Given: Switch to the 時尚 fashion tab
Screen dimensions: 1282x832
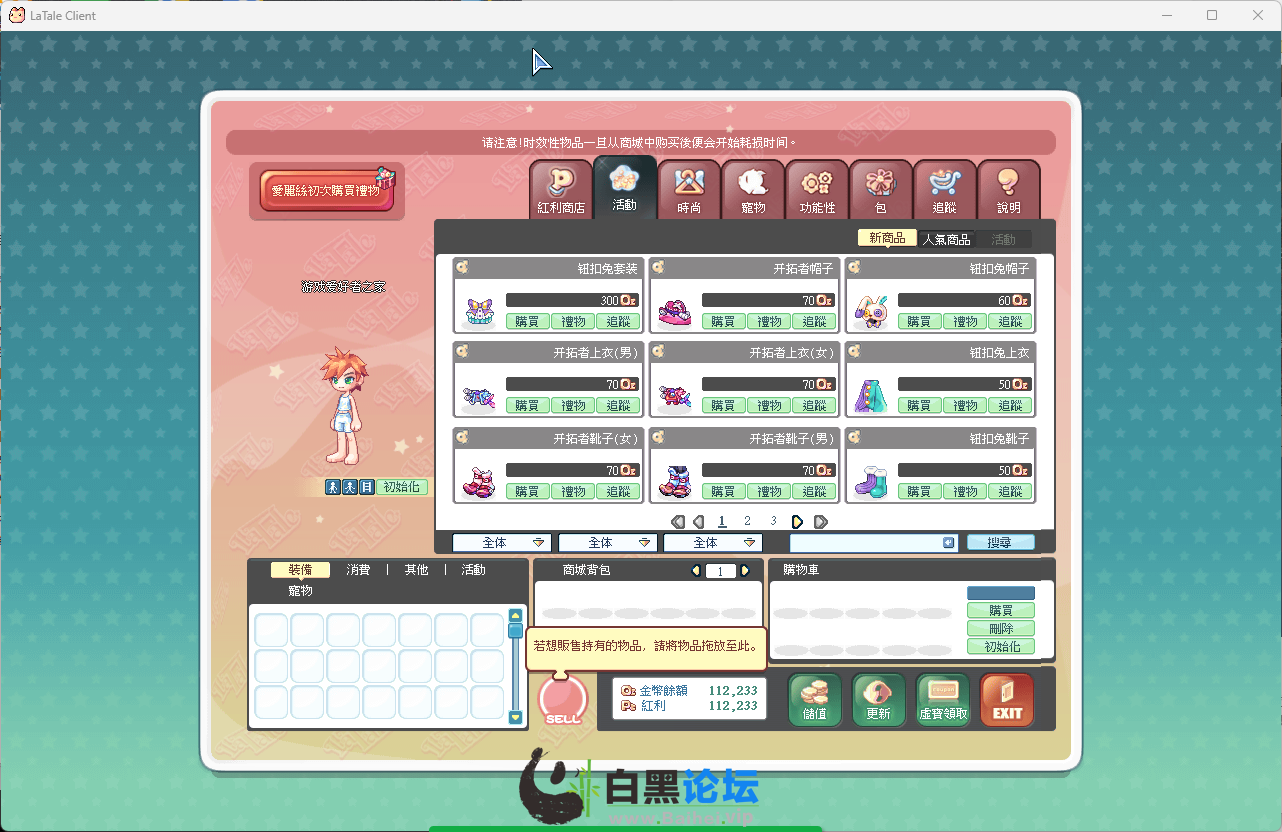Looking at the screenshot, I should (x=689, y=190).
